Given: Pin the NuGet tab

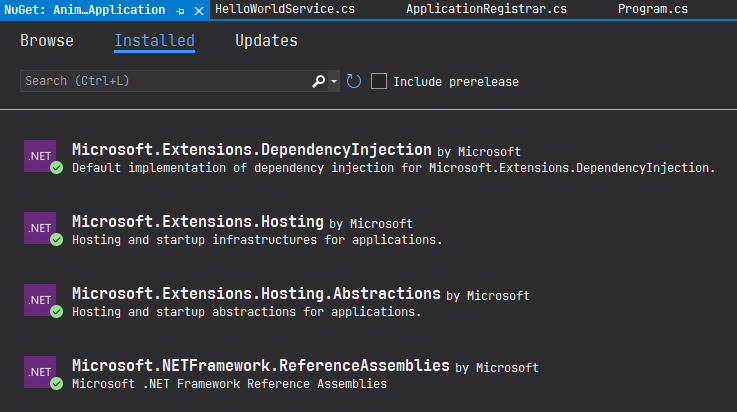Looking at the screenshot, I should [x=181, y=10].
